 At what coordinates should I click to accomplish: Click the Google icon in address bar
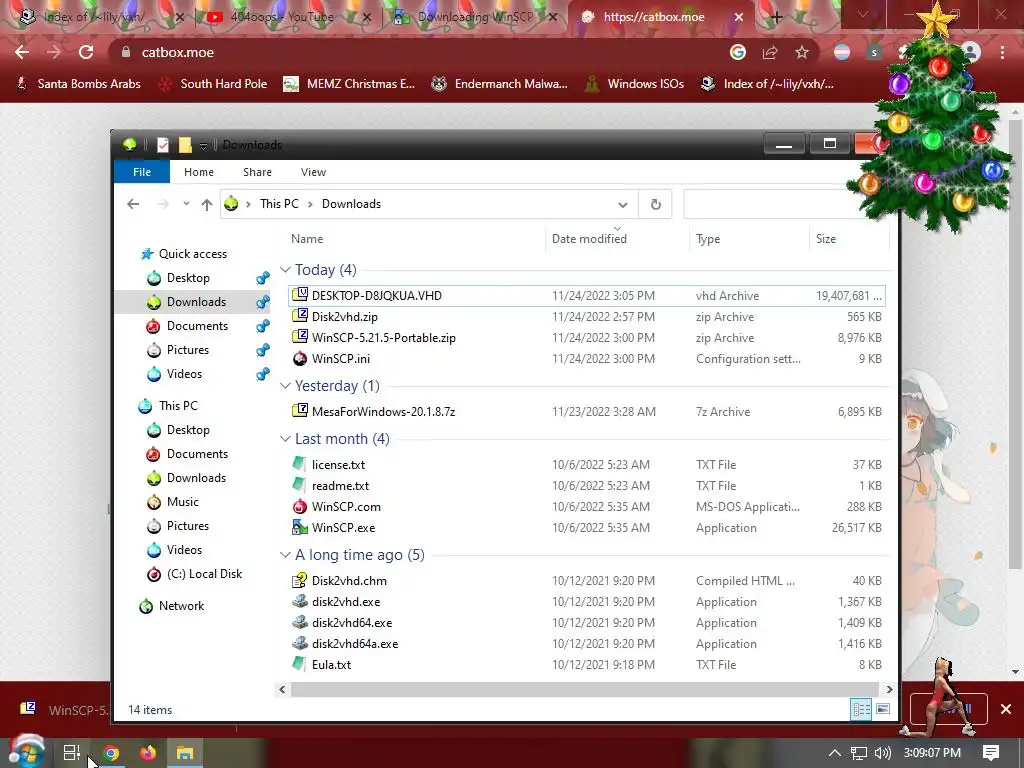point(738,52)
